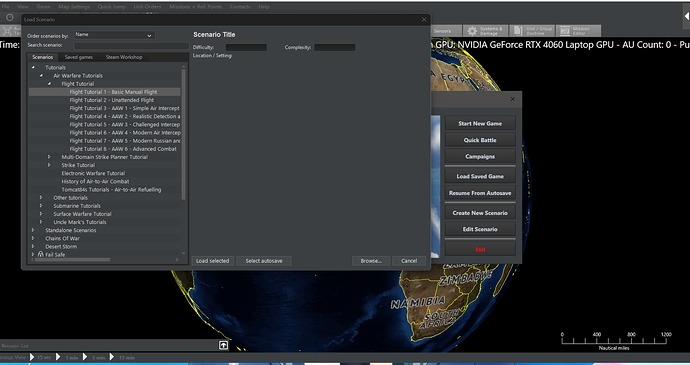This screenshot has height=365, width=690.
Task: Open the View menu
Action: (x=23, y=7)
